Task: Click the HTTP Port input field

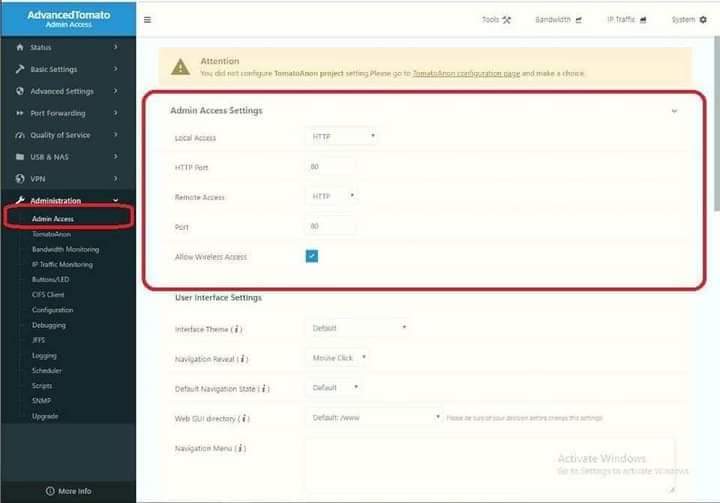Action: [329, 167]
